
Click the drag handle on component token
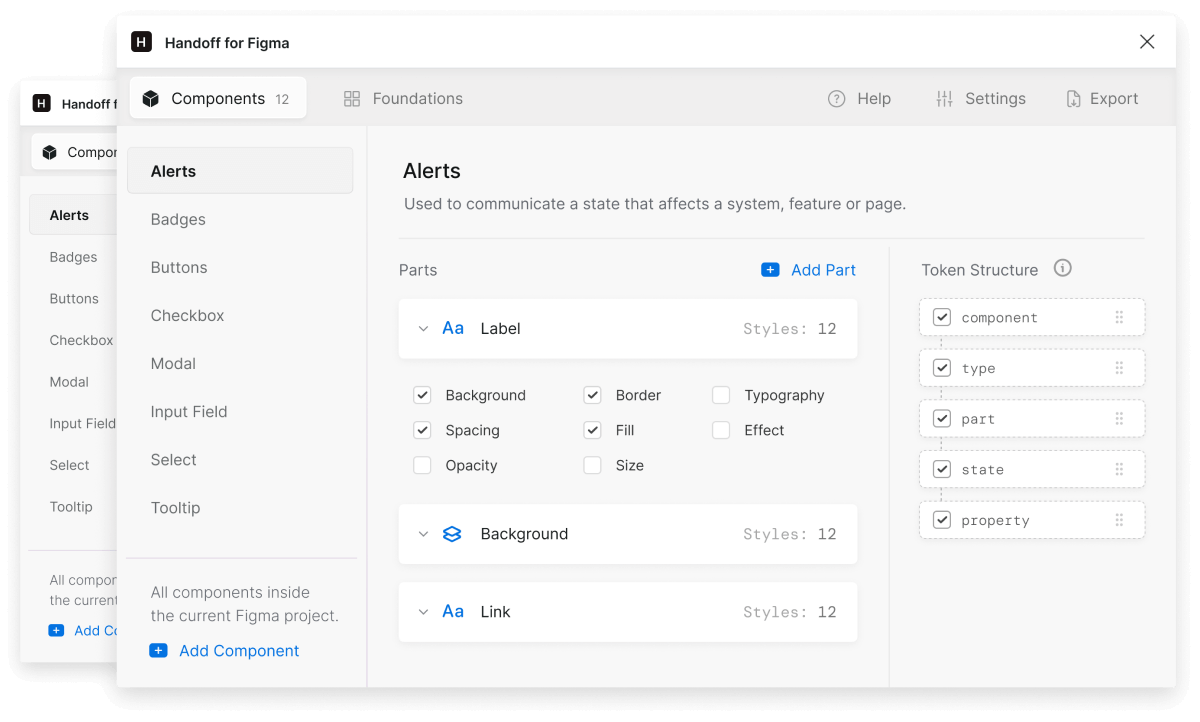point(1119,318)
